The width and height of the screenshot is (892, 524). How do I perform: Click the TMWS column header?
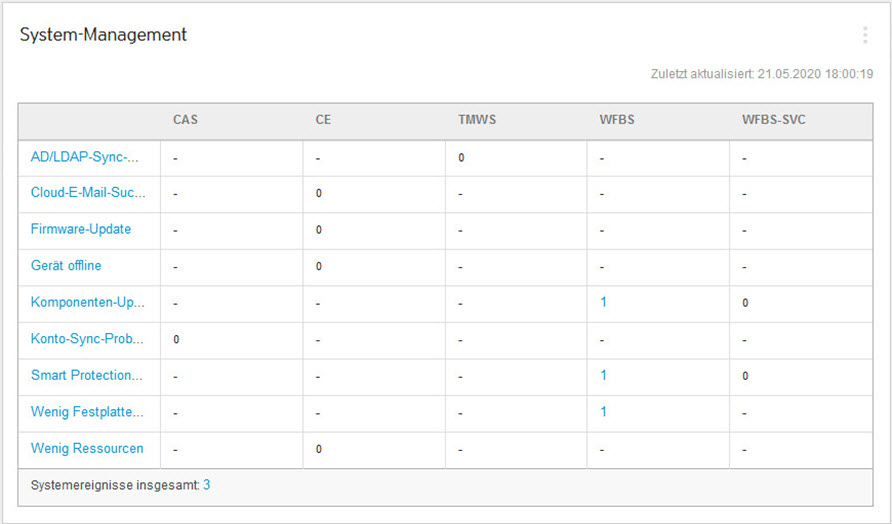click(477, 120)
